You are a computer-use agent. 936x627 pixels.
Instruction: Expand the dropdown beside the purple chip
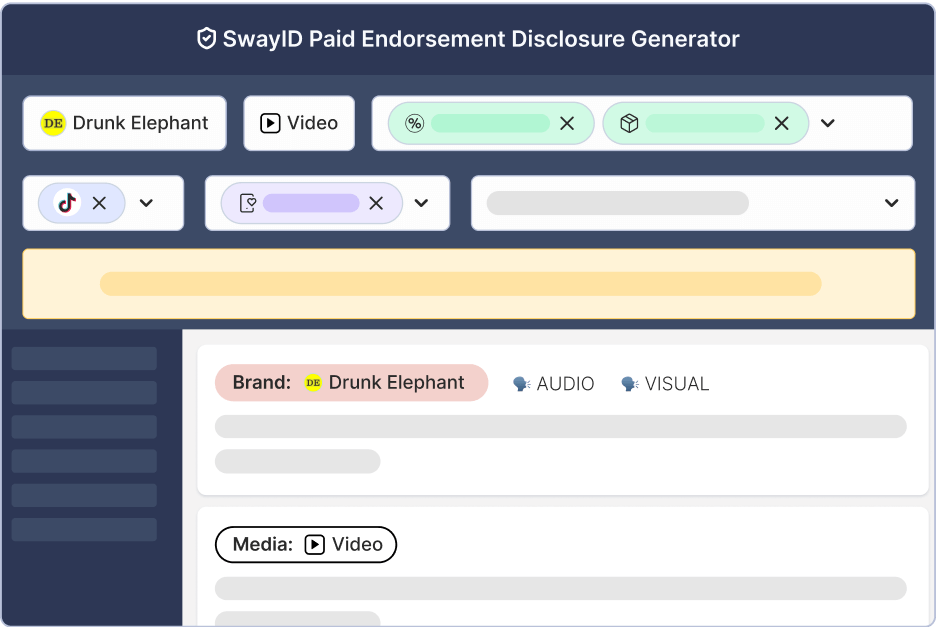pyautogui.click(x=421, y=203)
